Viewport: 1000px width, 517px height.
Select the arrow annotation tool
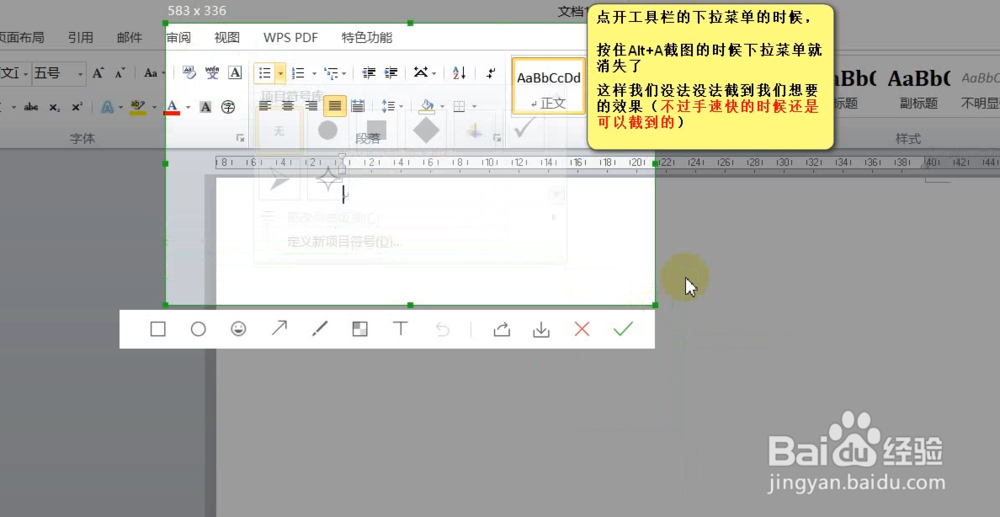(279, 328)
